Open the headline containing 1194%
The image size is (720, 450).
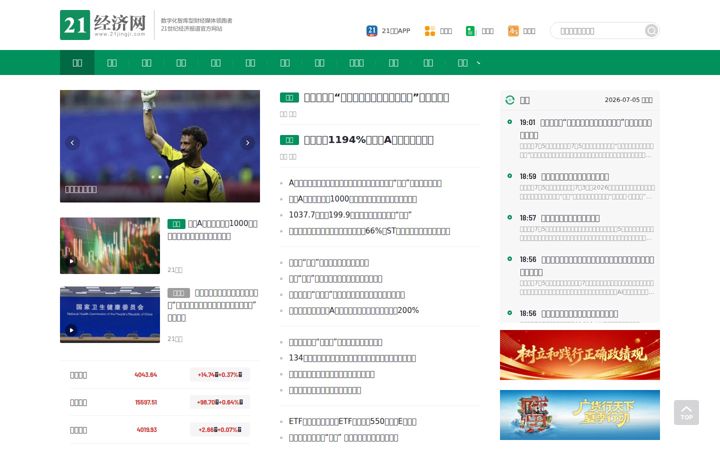pos(368,140)
